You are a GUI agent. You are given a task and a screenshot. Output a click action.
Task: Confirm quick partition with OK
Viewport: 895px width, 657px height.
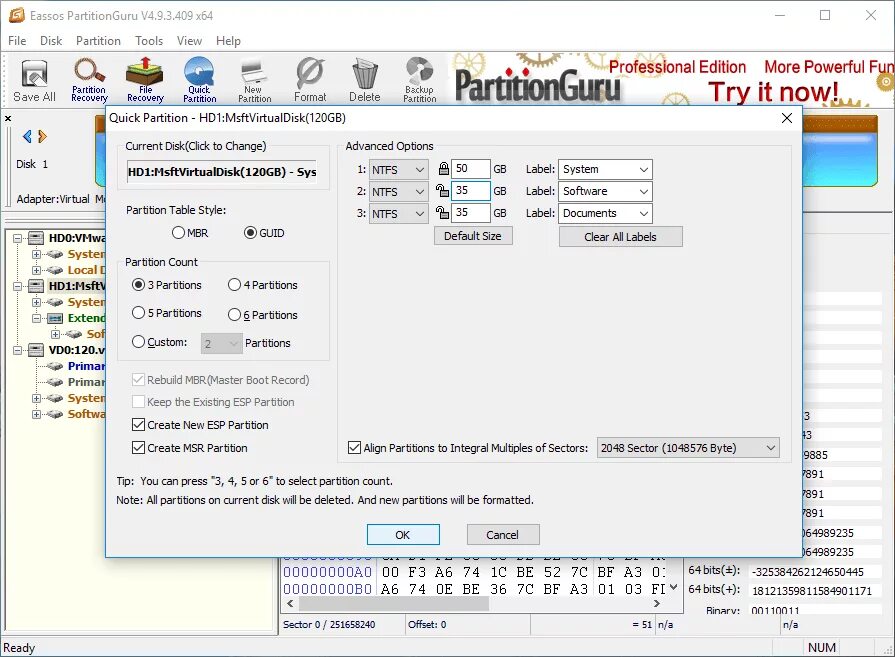pos(403,535)
